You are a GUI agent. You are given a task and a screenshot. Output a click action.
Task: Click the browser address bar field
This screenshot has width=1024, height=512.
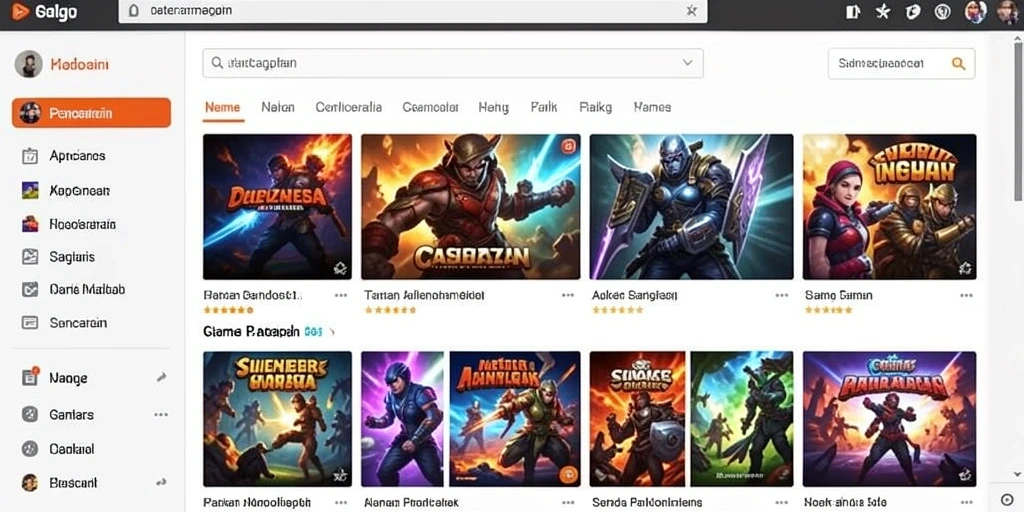pyautogui.click(x=413, y=11)
